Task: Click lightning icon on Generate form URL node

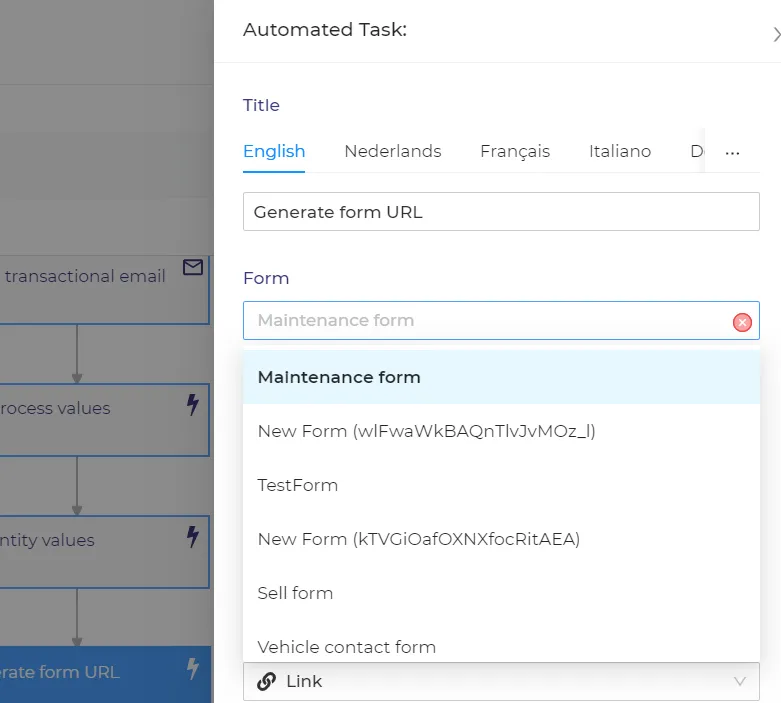Action: coord(193,668)
